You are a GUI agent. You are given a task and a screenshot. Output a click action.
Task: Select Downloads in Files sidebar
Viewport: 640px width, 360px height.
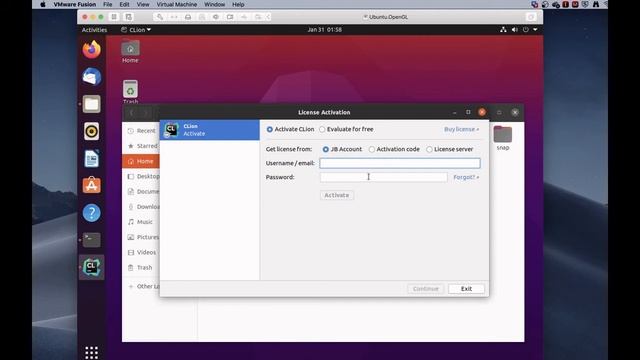pyautogui.click(x=141, y=207)
